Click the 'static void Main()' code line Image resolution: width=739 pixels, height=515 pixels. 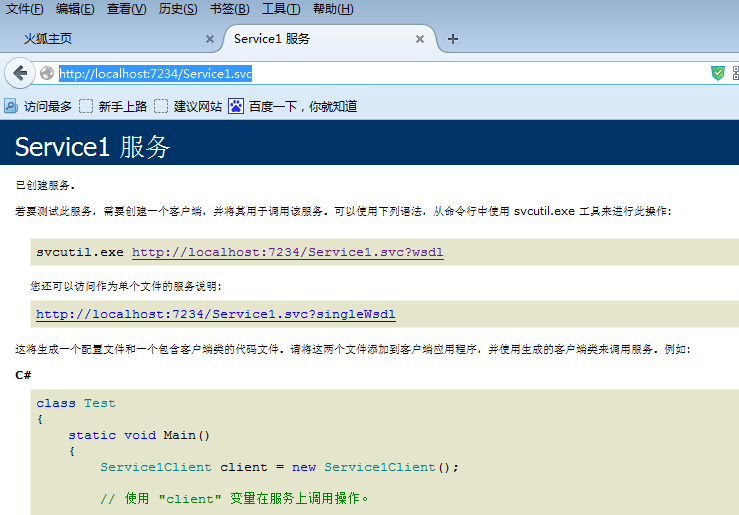[x=139, y=435]
